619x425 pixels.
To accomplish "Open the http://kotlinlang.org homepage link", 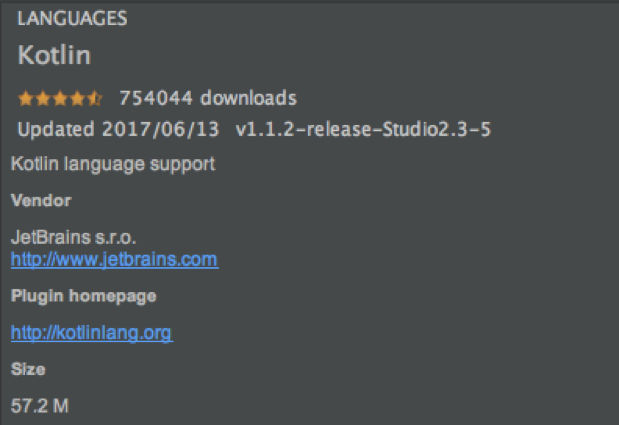I will click(x=91, y=333).
